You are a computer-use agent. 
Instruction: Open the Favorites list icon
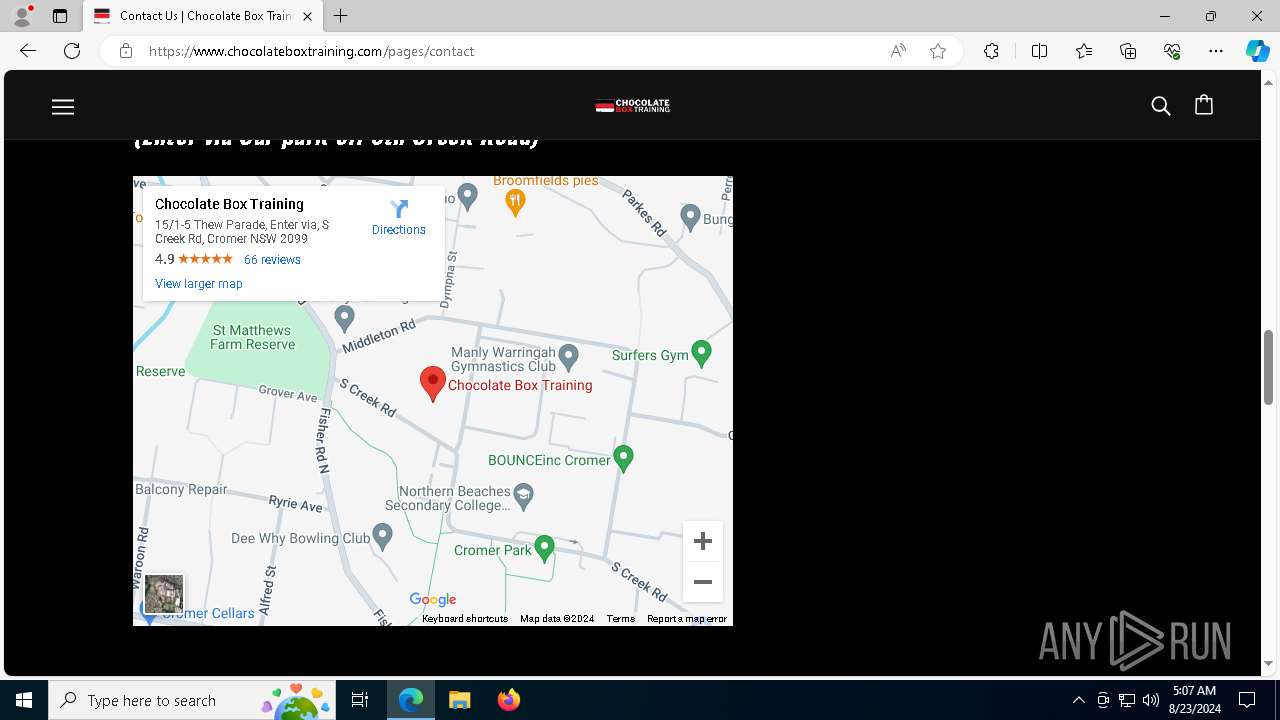(x=1084, y=51)
